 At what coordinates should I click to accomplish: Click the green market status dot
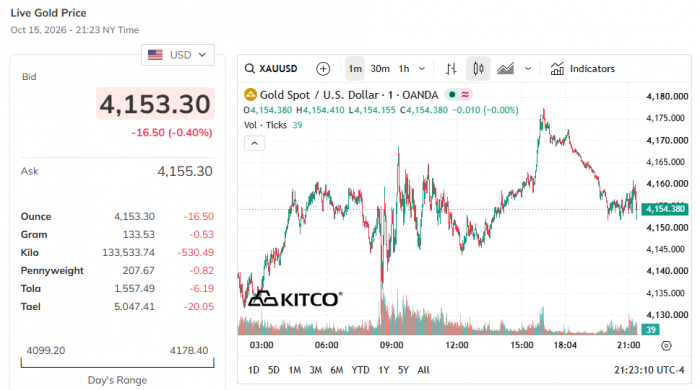coord(452,95)
